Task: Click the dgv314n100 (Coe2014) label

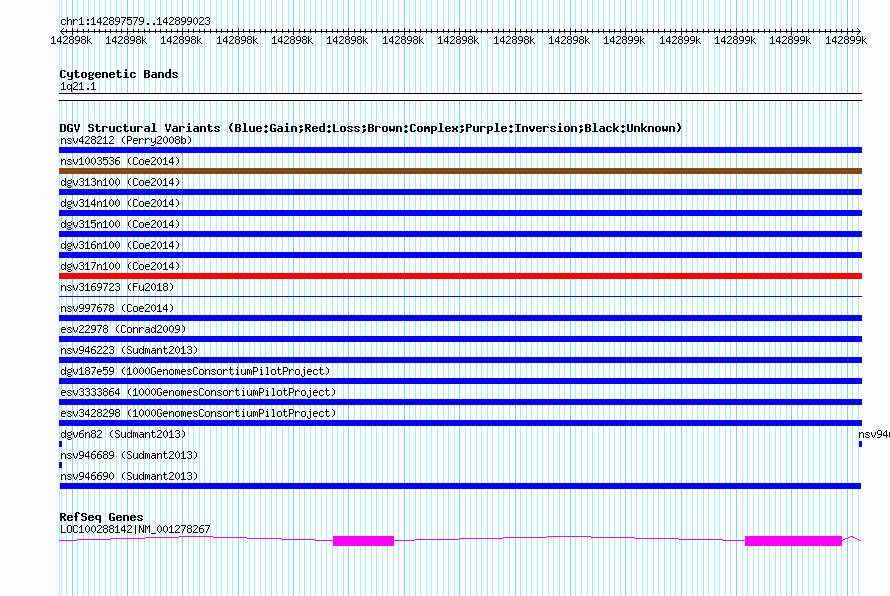Action: tap(120, 203)
